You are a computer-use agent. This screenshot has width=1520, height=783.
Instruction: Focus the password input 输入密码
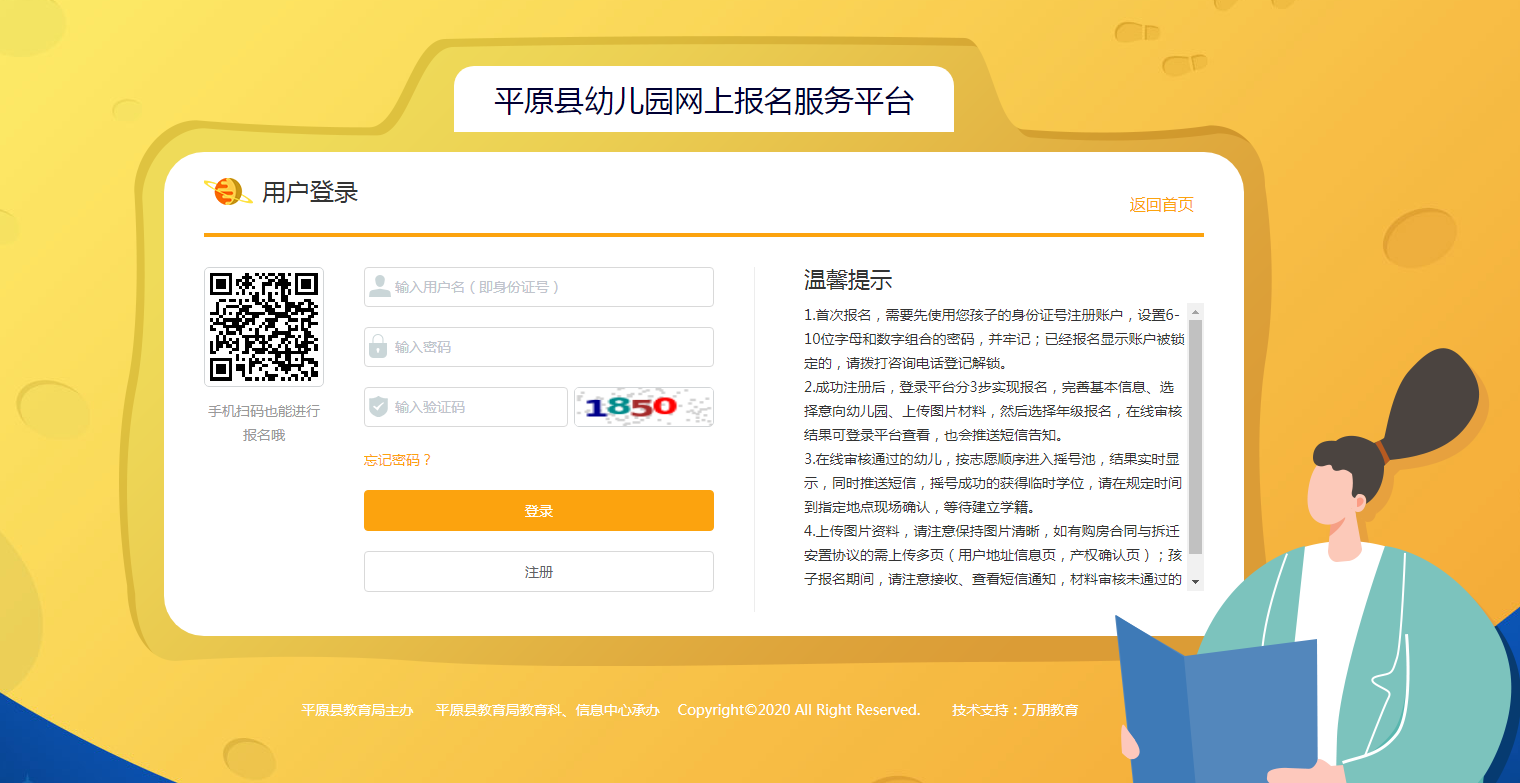[x=539, y=347]
